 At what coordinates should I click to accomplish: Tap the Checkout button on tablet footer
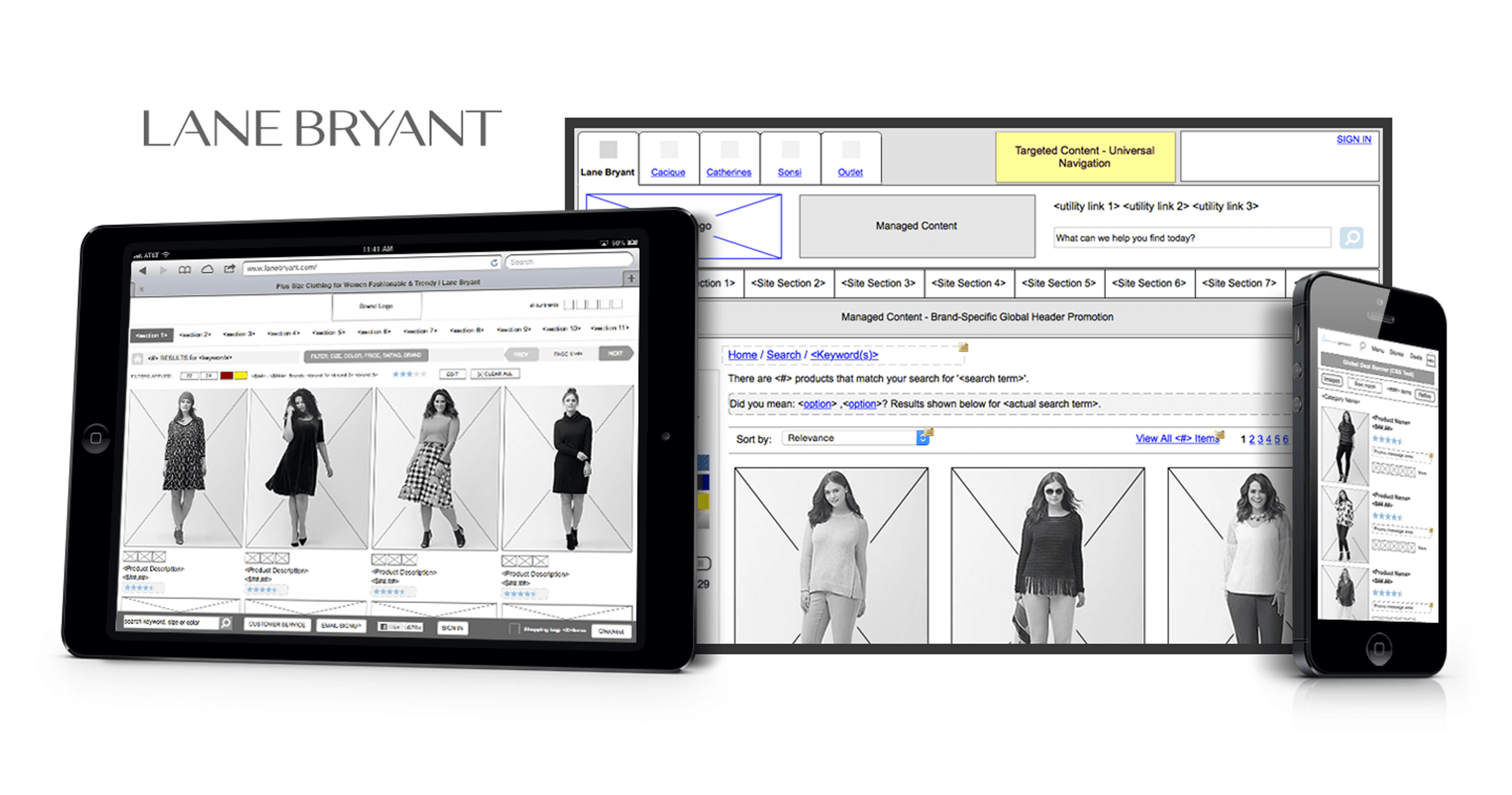coord(611,631)
